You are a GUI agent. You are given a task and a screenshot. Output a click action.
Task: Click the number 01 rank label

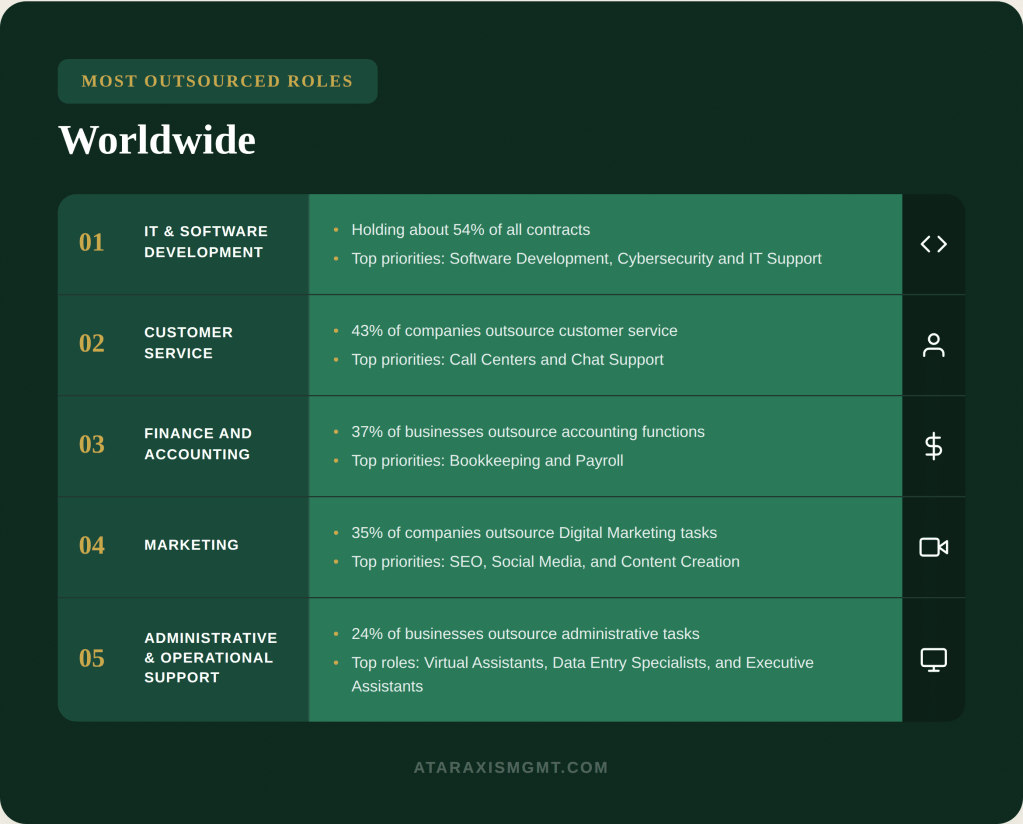coord(92,243)
